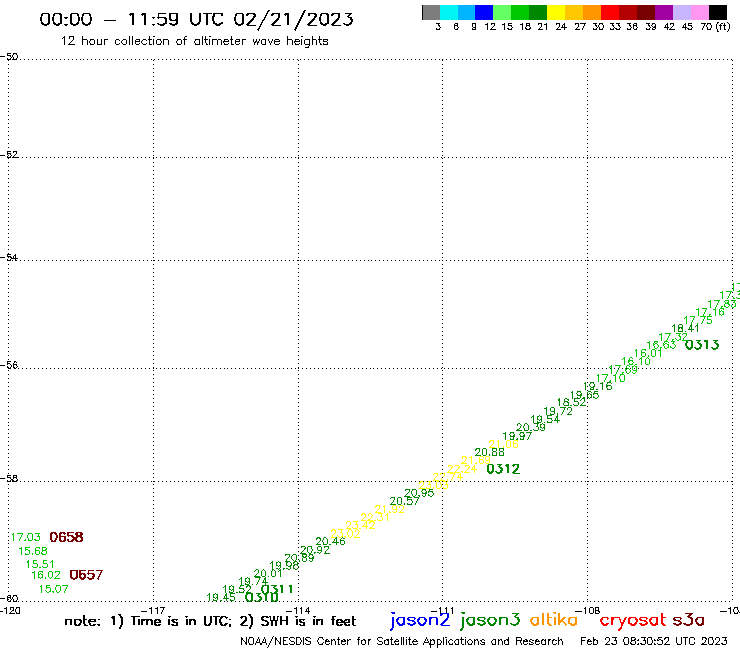
Task: Click the longitude axis label '-117'
Action: coord(153,611)
